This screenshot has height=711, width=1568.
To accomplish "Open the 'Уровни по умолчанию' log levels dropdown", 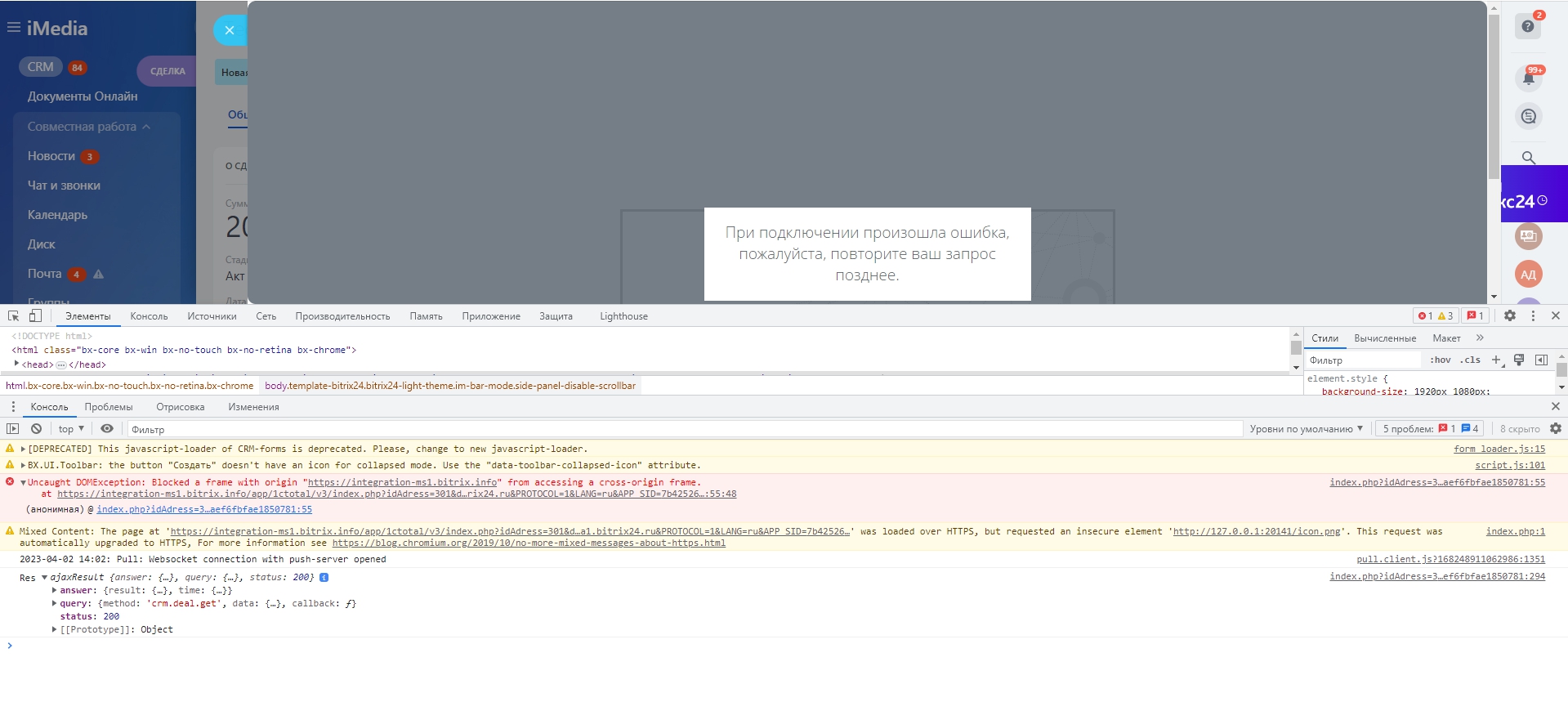I will tap(1306, 429).
